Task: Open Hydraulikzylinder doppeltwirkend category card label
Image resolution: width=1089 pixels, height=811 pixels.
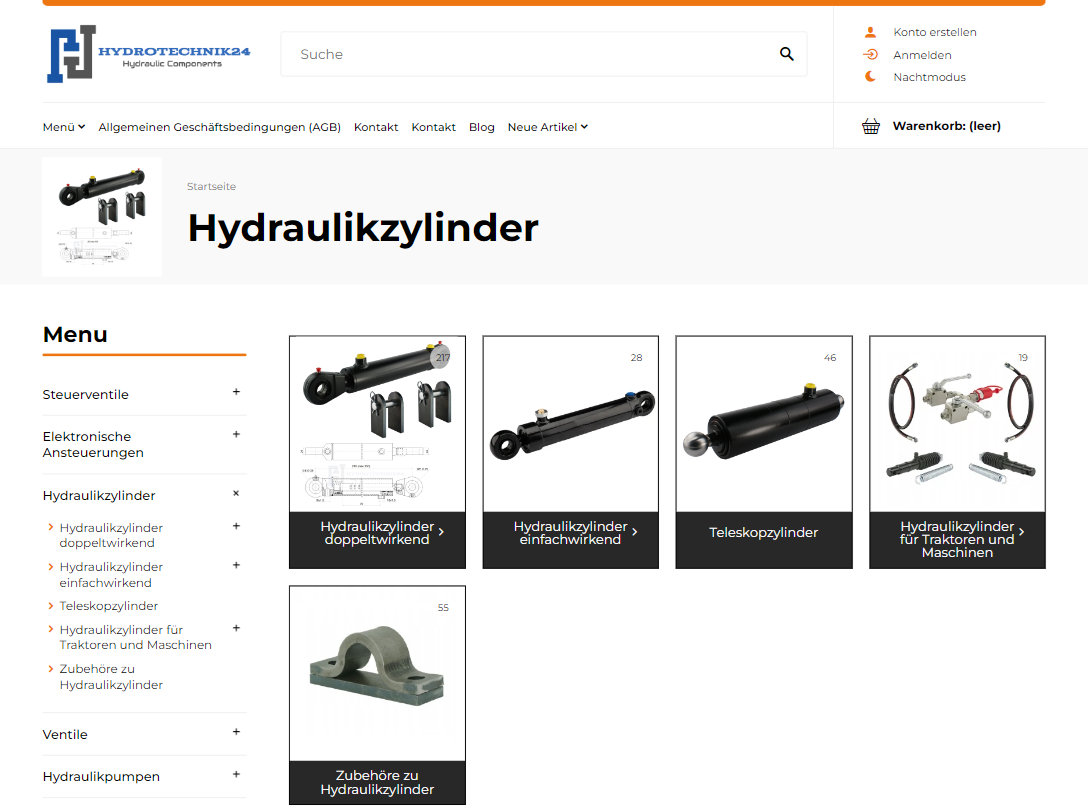Action: coord(377,533)
